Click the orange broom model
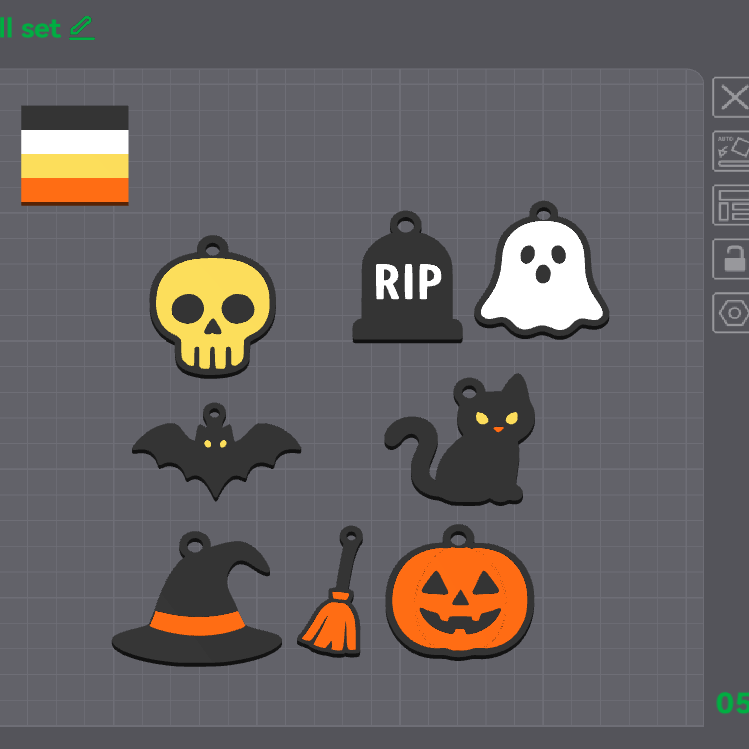The width and height of the screenshot is (749, 749). click(331, 620)
